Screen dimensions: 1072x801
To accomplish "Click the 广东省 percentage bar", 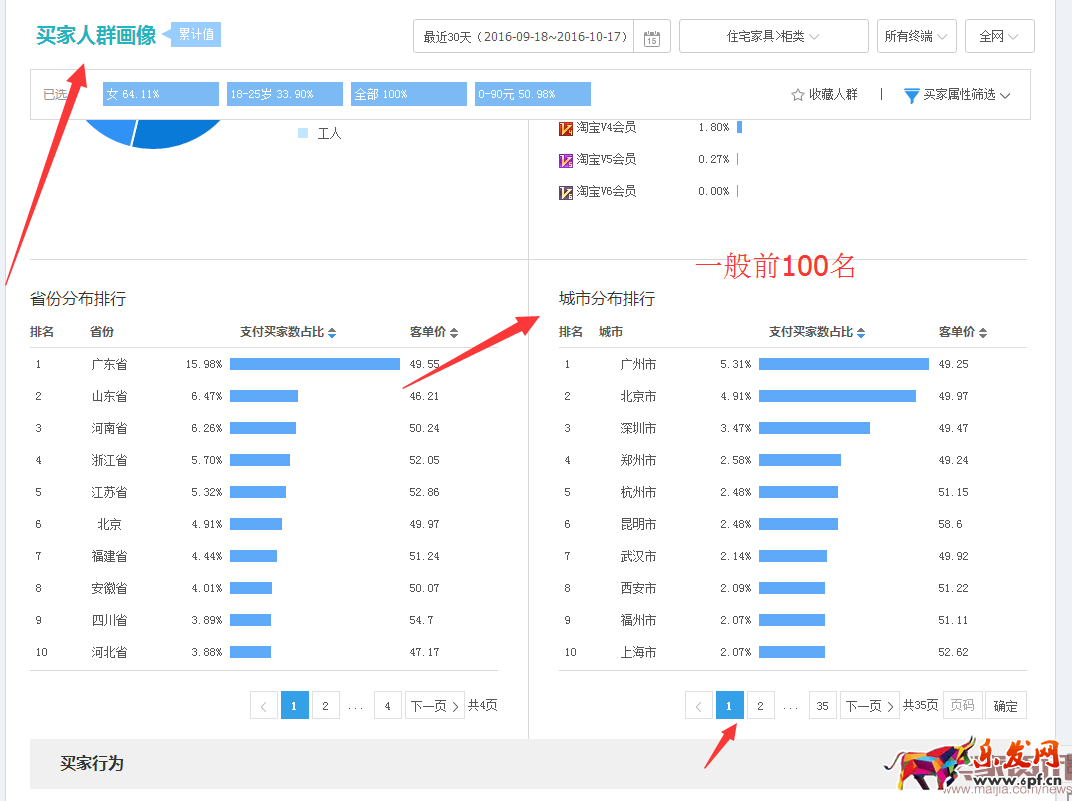I will (x=314, y=364).
